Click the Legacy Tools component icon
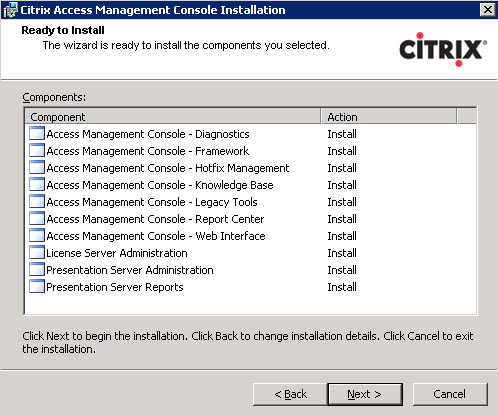The image size is (498, 416). tap(37, 202)
